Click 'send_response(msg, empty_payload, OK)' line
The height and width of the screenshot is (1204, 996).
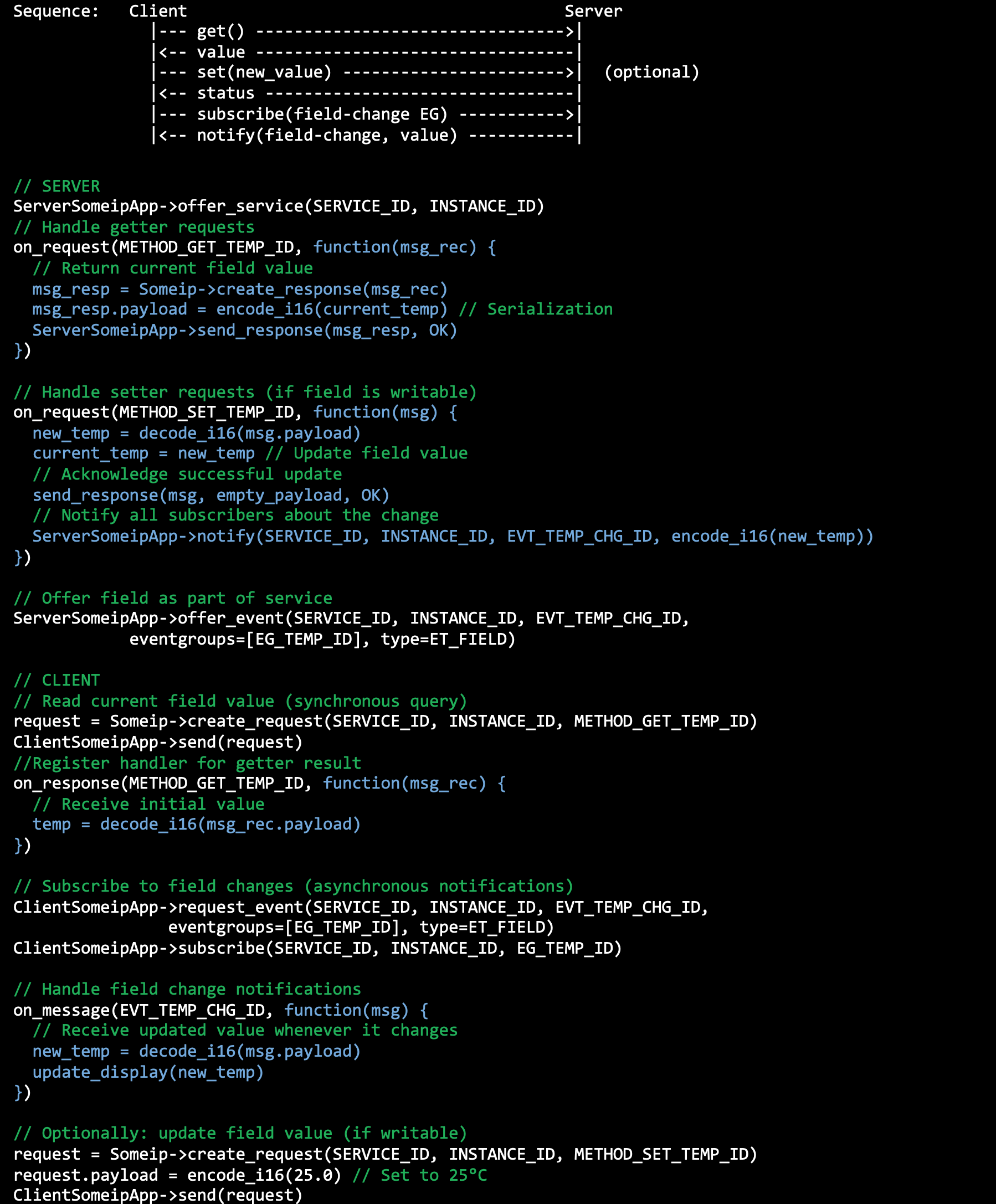click(x=211, y=495)
